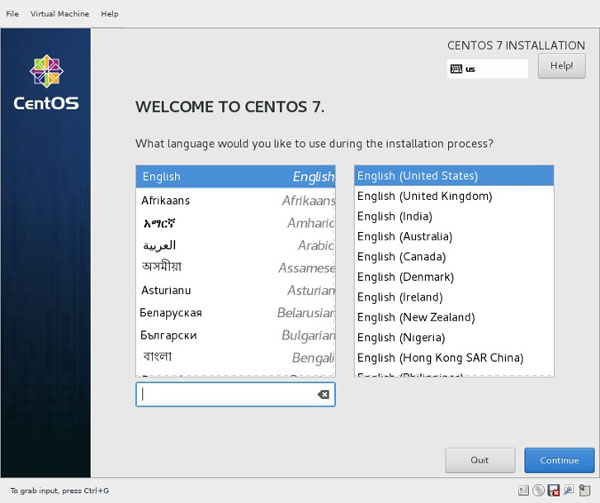Click the network adapter status icon

click(567, 491)
